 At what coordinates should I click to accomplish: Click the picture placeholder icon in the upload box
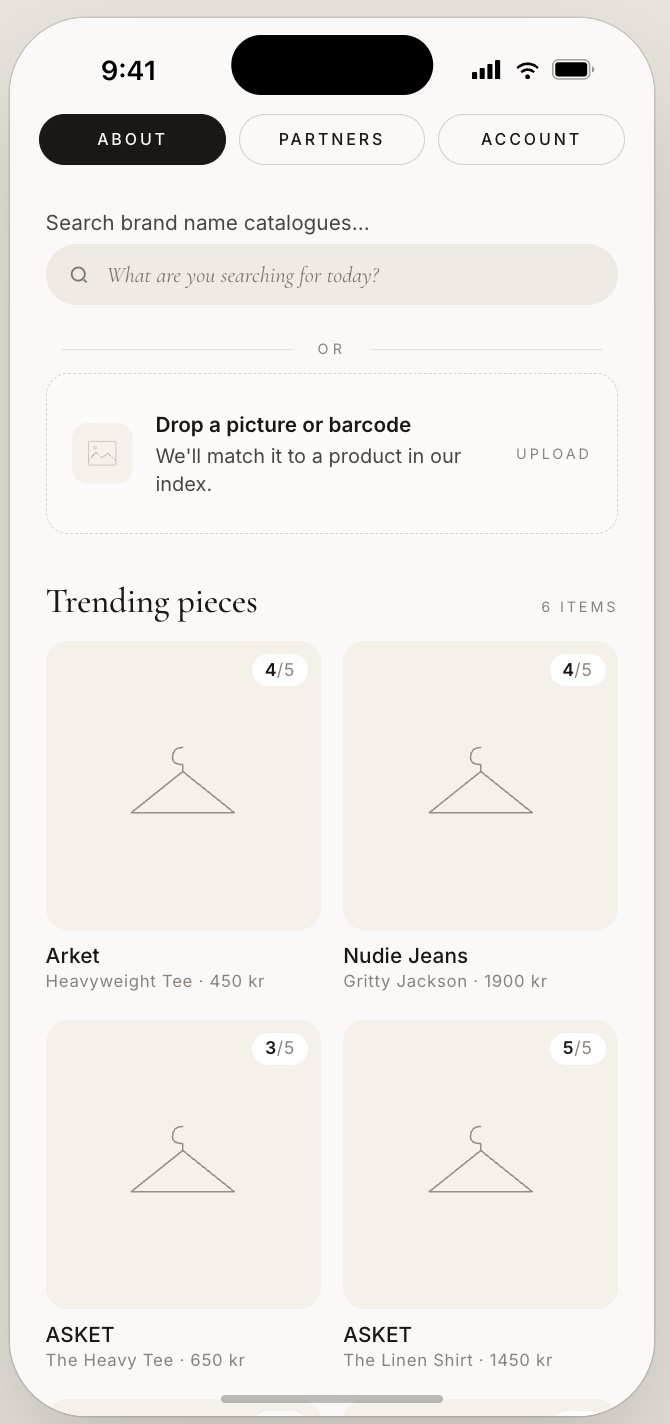coord(102,453)
